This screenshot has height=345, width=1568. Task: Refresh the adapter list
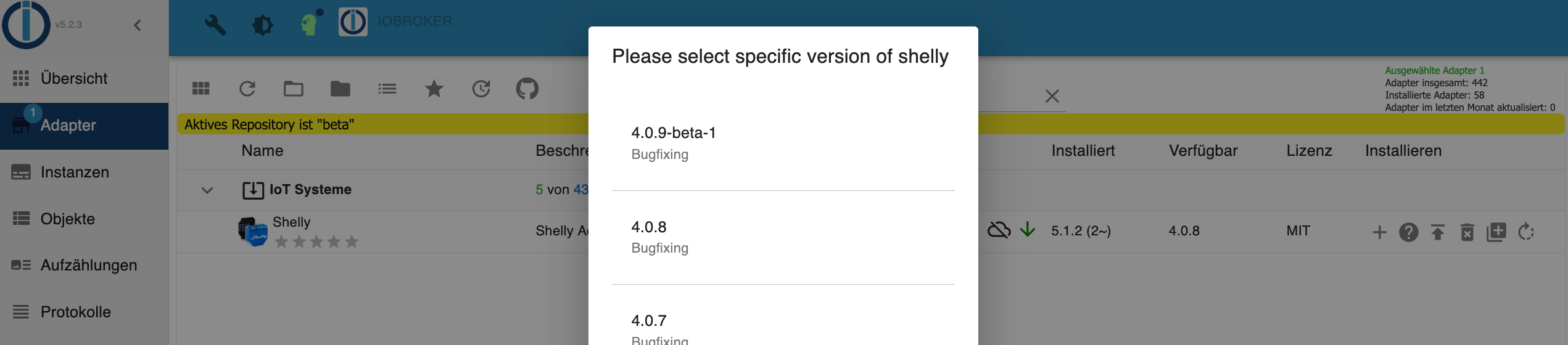click(x=247, y=89)
